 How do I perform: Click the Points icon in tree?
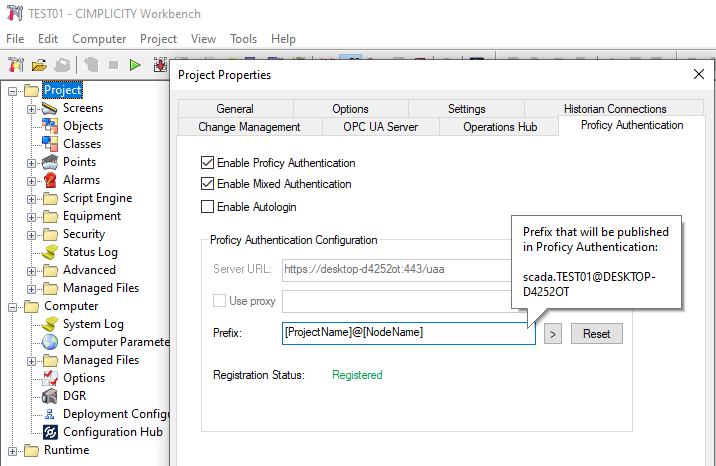tap(50, 162)
